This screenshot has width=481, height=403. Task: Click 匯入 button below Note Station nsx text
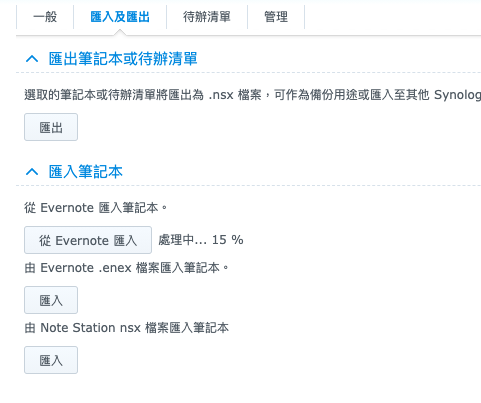tap(51, 360)
